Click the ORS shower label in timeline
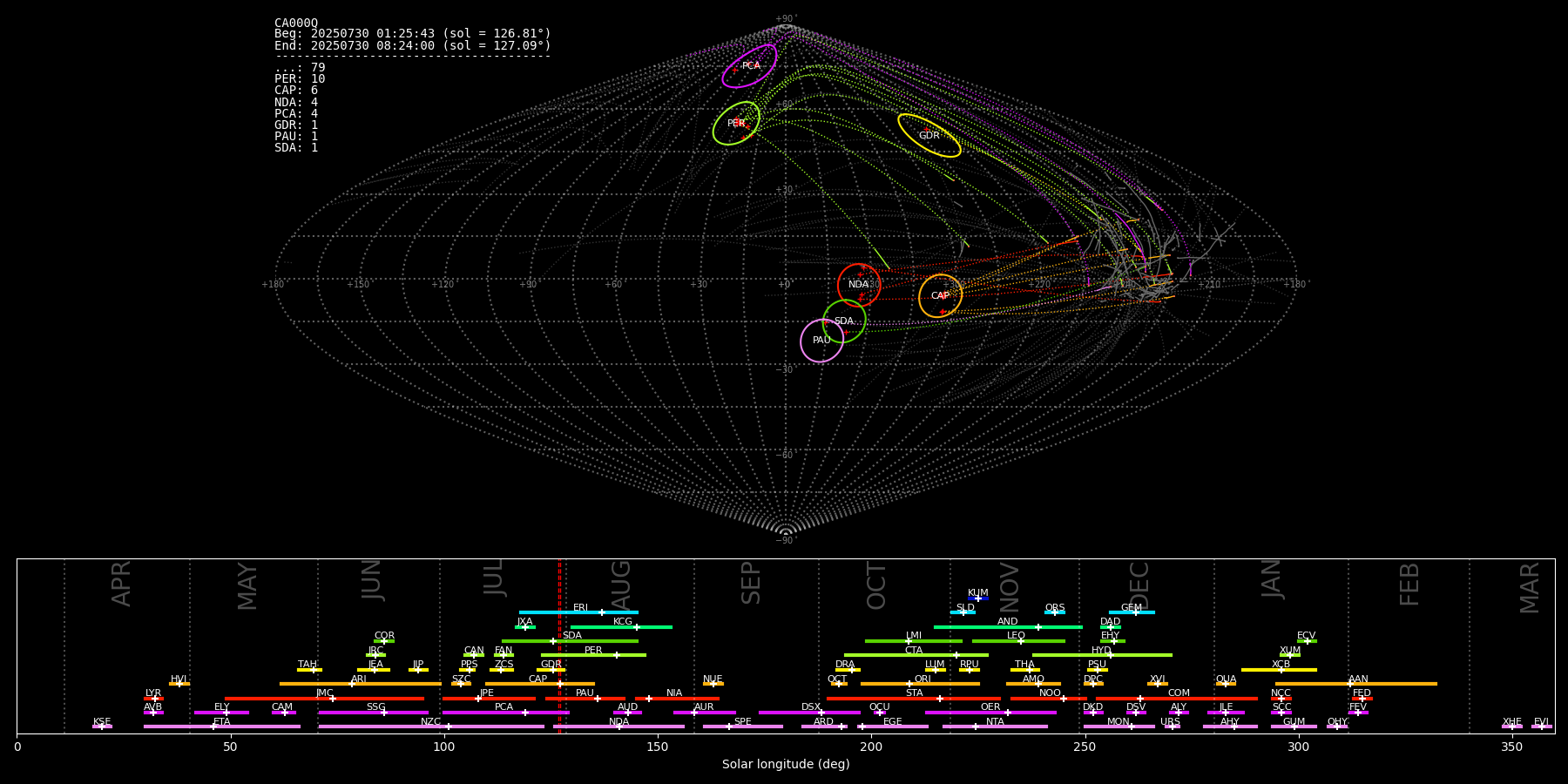 point(1055,608)
